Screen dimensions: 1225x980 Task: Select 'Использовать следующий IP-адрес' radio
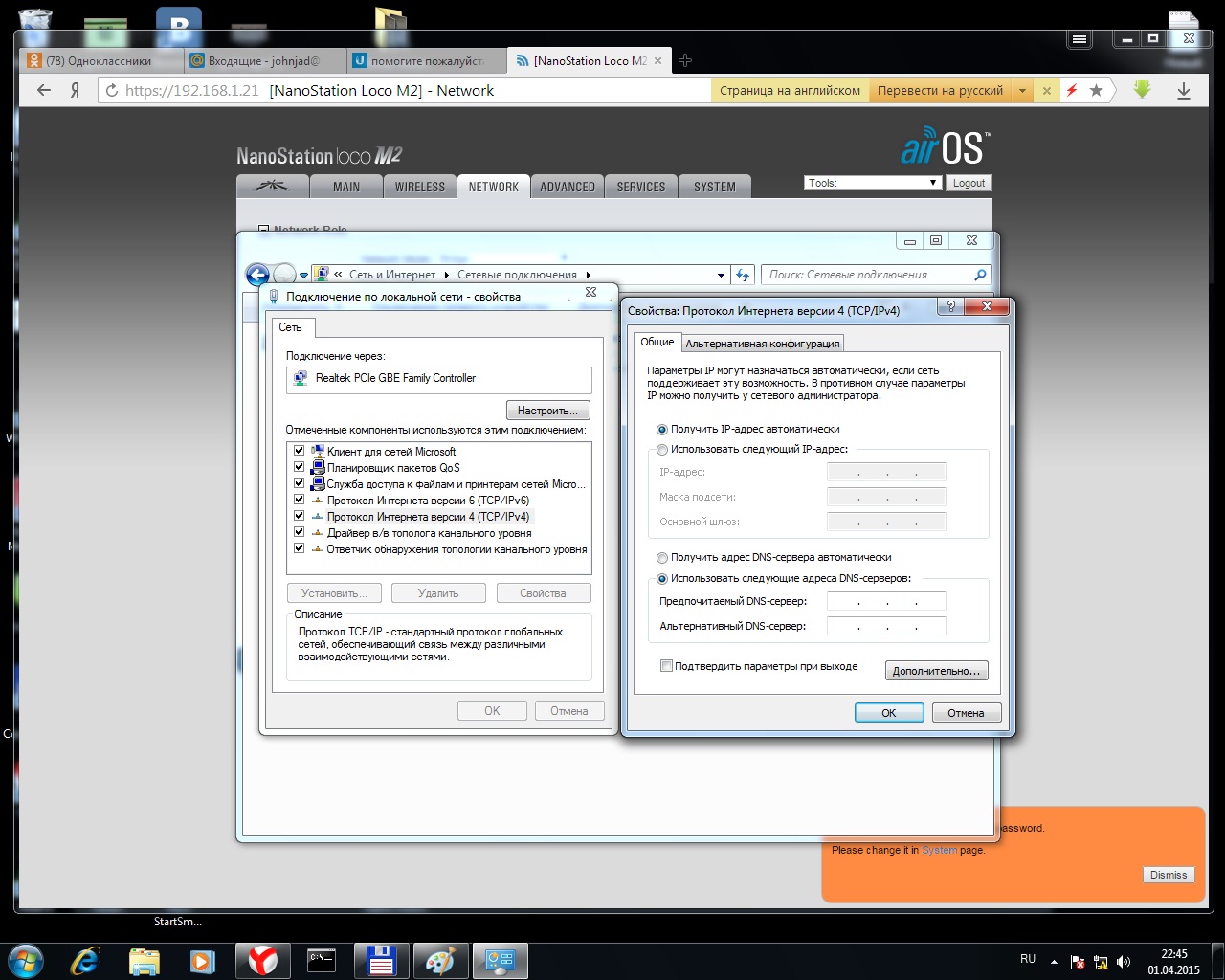coord(662,450)
